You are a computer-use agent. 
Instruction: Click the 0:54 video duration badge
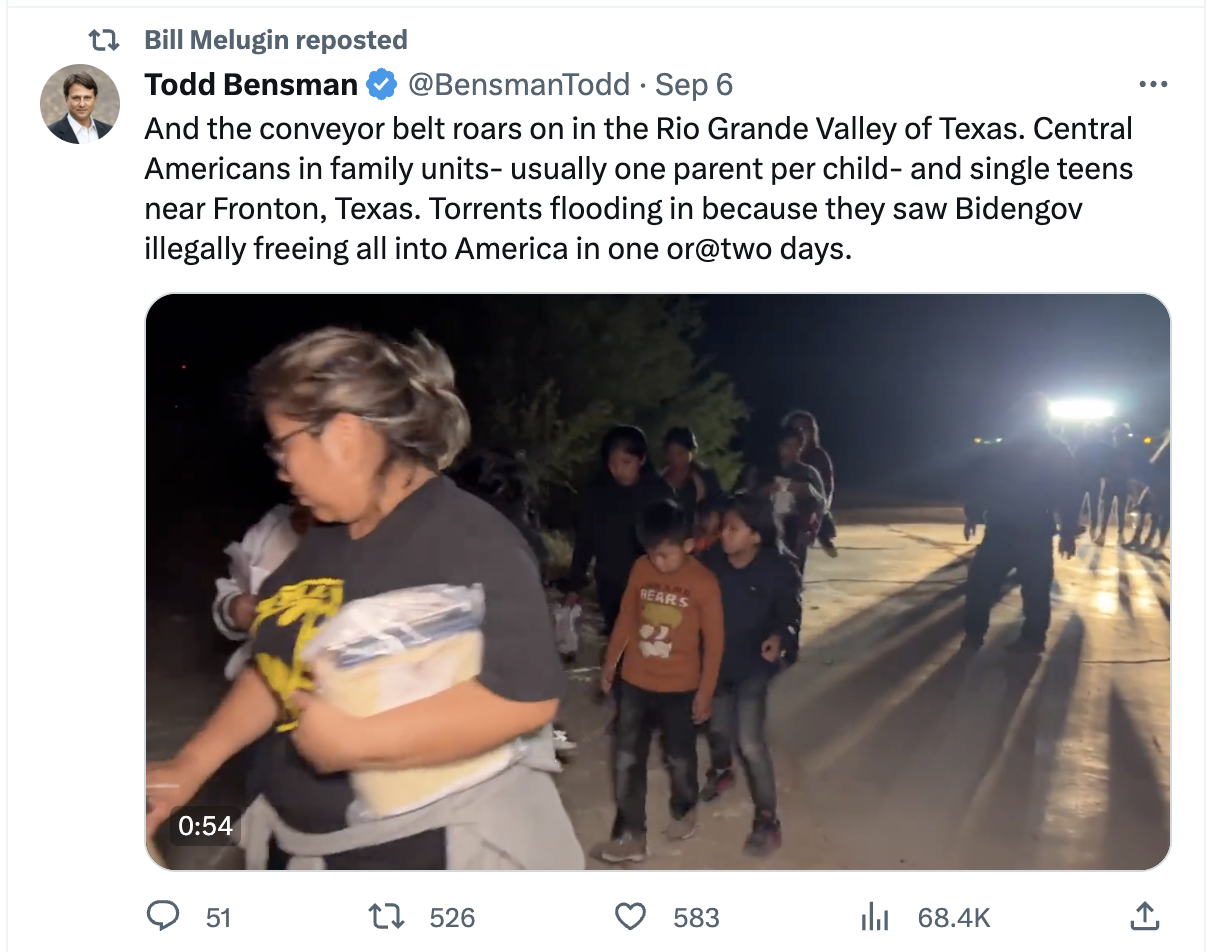[205, 825]
